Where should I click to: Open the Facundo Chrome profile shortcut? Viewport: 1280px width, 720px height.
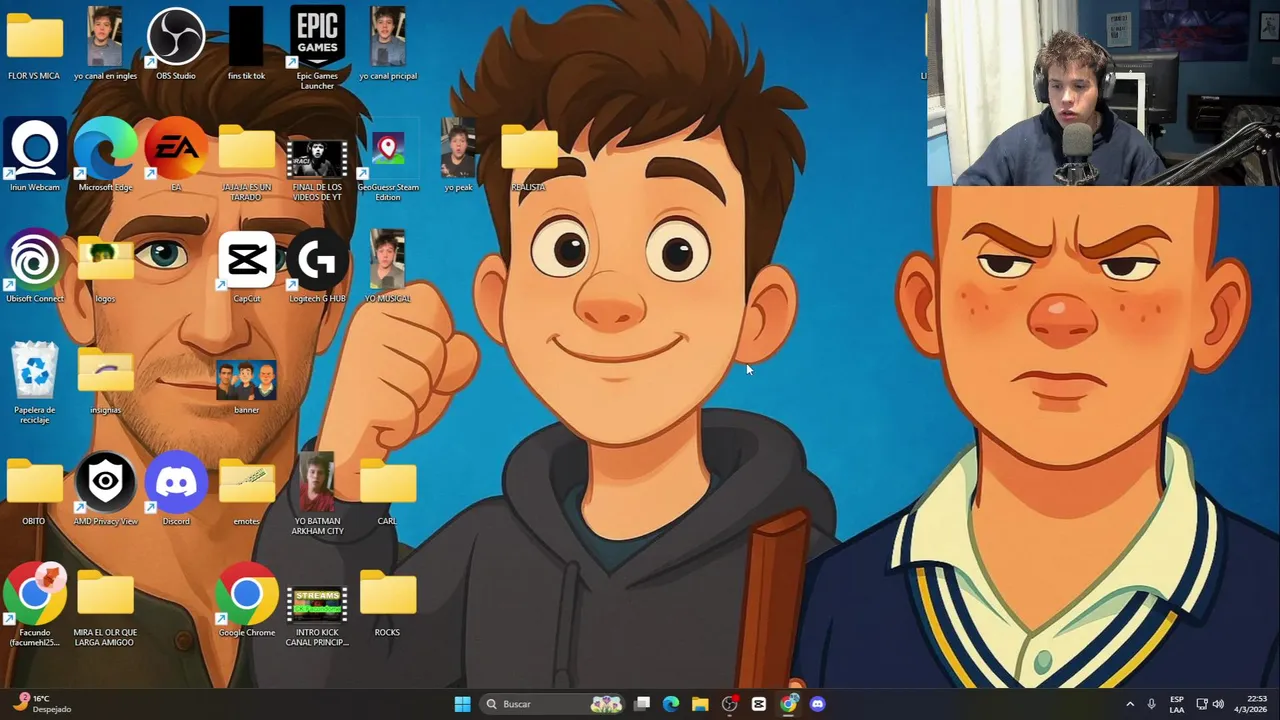pos(34,605)
